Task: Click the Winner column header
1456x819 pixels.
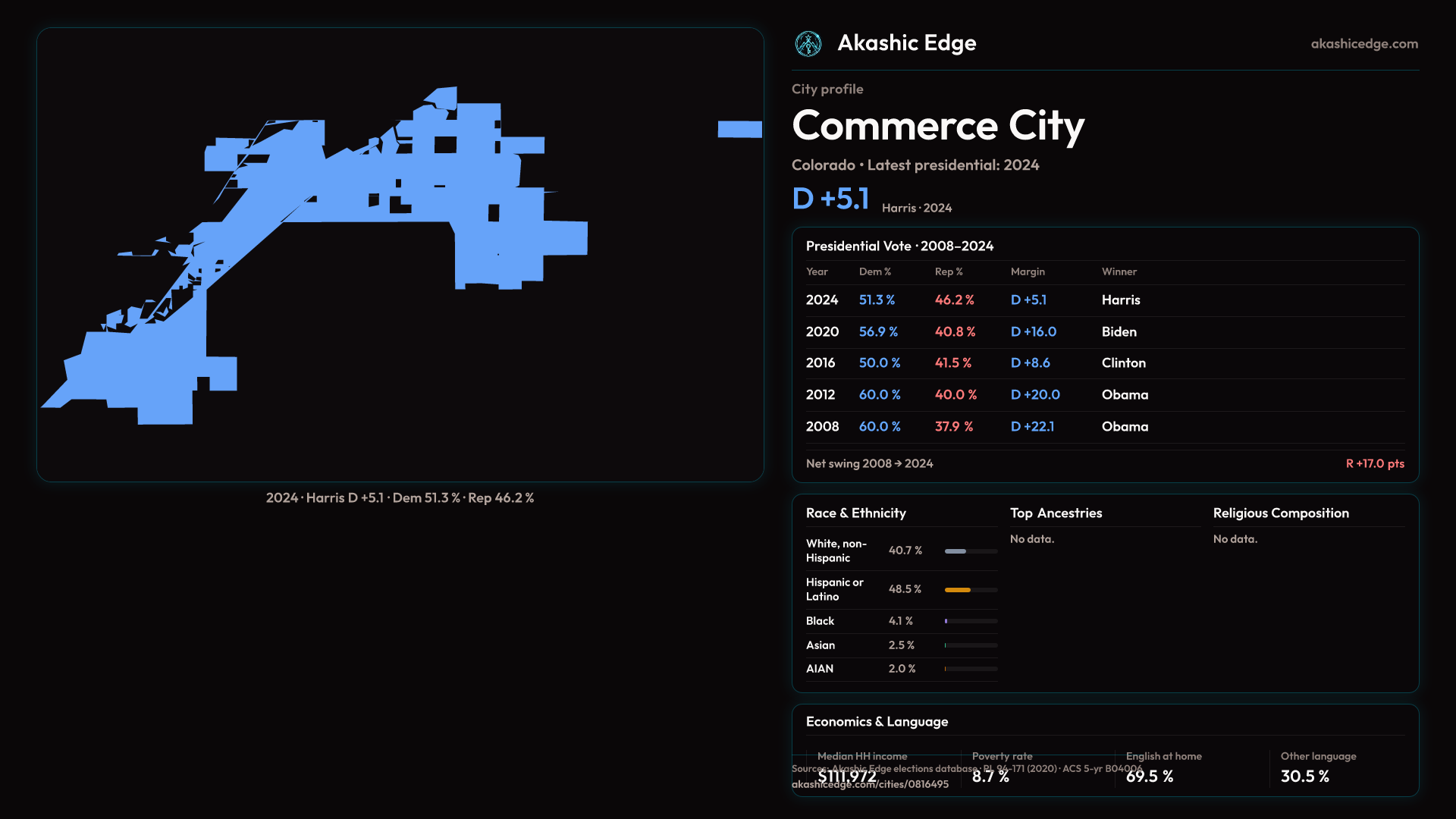Action: pyautogui.click(x=1119, y=271)
